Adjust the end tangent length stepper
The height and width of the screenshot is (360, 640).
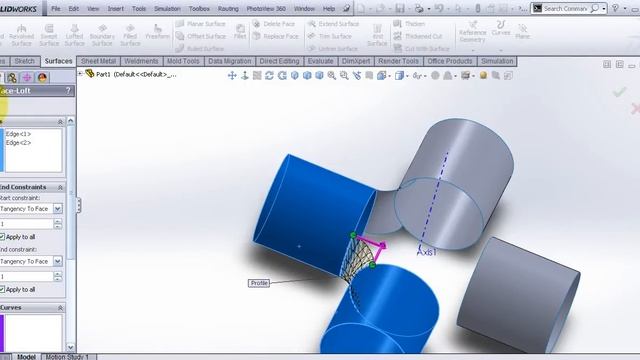coord(58,276)
